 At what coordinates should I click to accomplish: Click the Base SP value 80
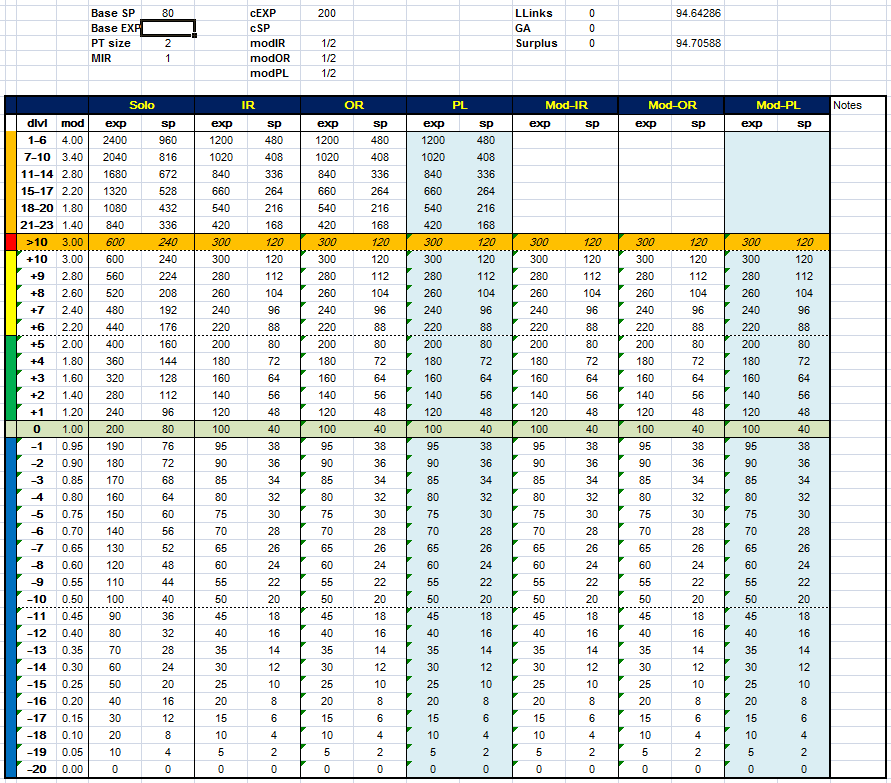tap(167, 14)
